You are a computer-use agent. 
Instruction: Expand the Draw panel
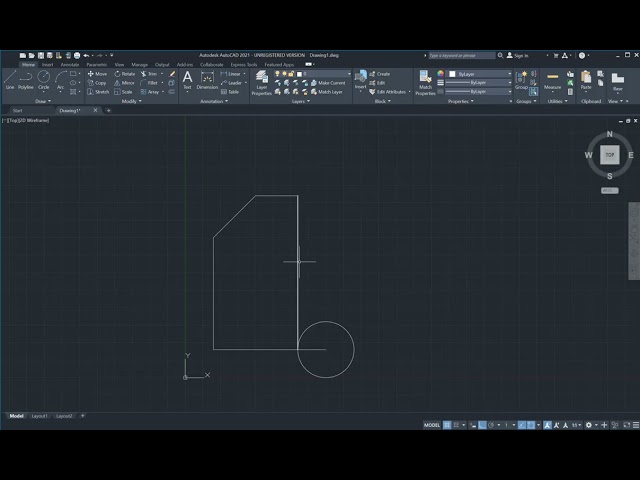click(43, 101)
